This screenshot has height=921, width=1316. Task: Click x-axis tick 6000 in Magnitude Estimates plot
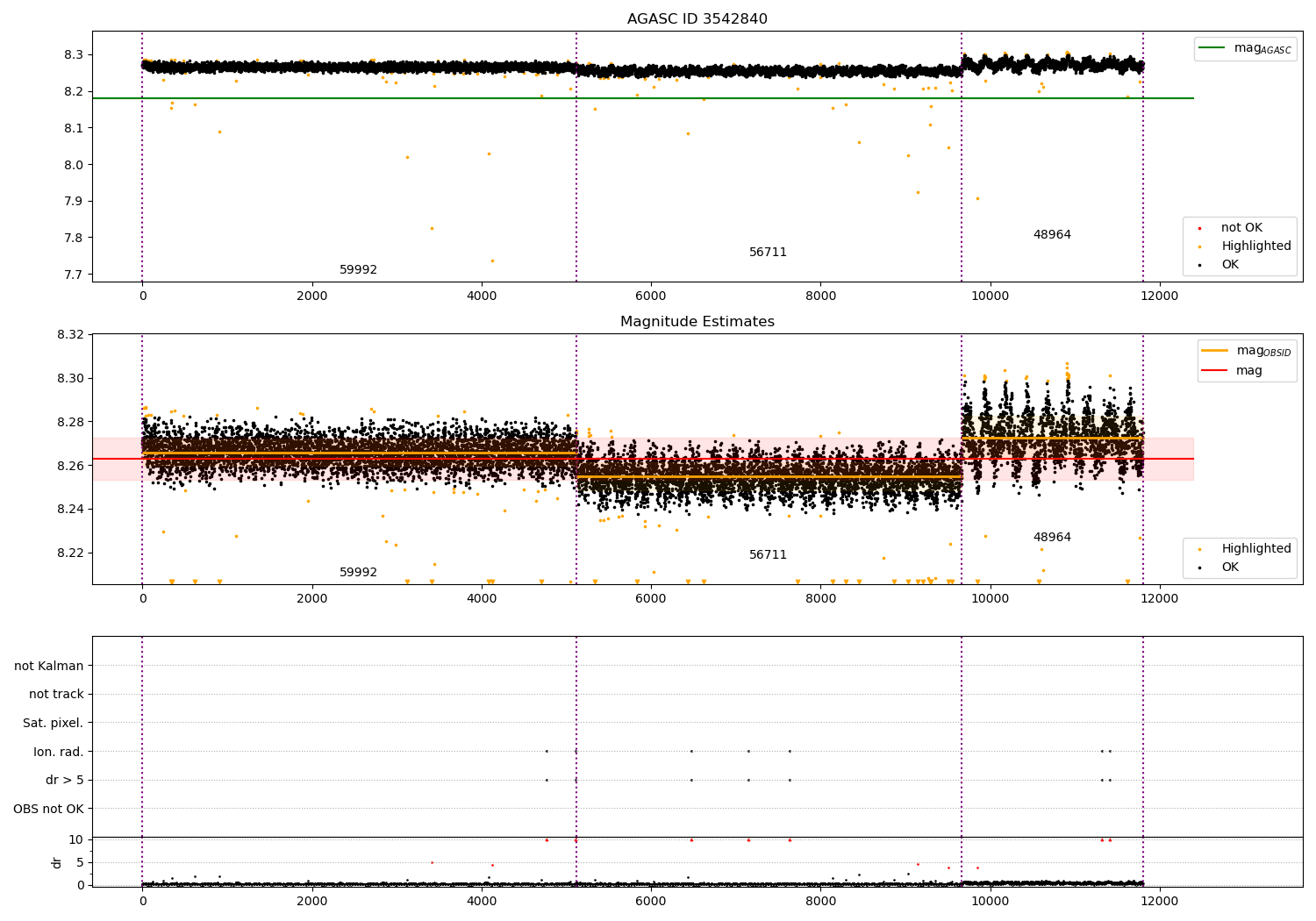[x=651, y=599]
